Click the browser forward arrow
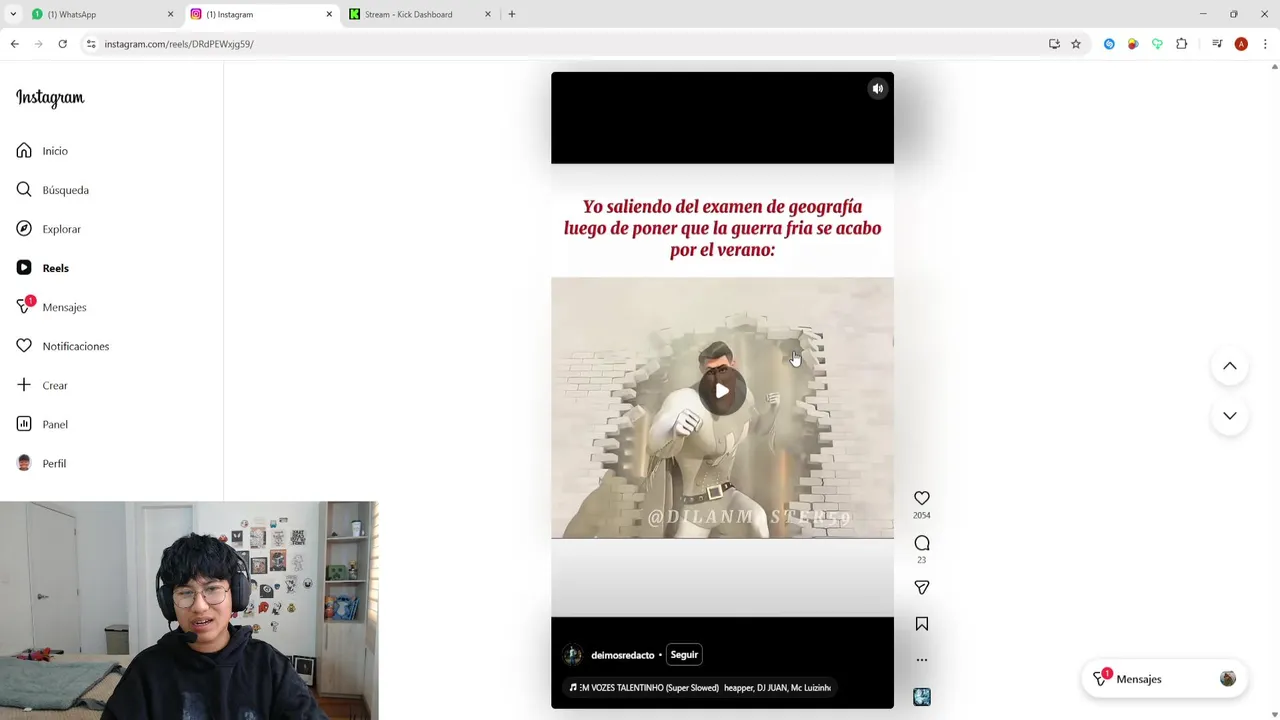Image resolution: width=1280 pixels, height=720 pixels. [38, 44]
